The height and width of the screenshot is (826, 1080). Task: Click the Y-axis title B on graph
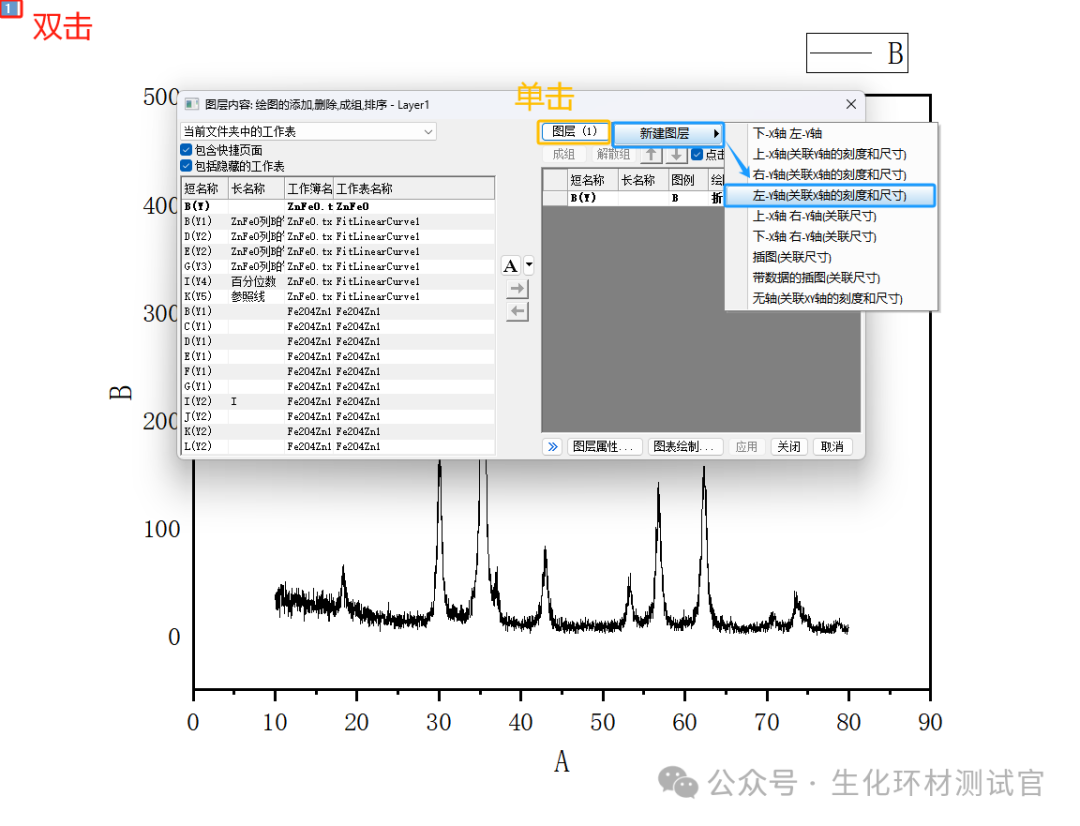[120, 393]
